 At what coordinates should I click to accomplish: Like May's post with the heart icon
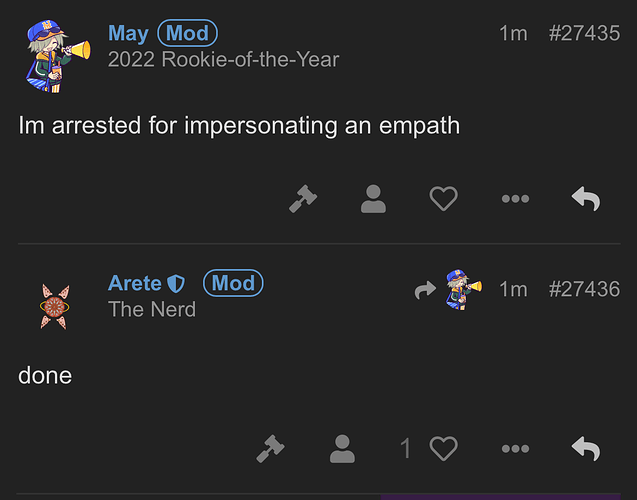[443, 199]
